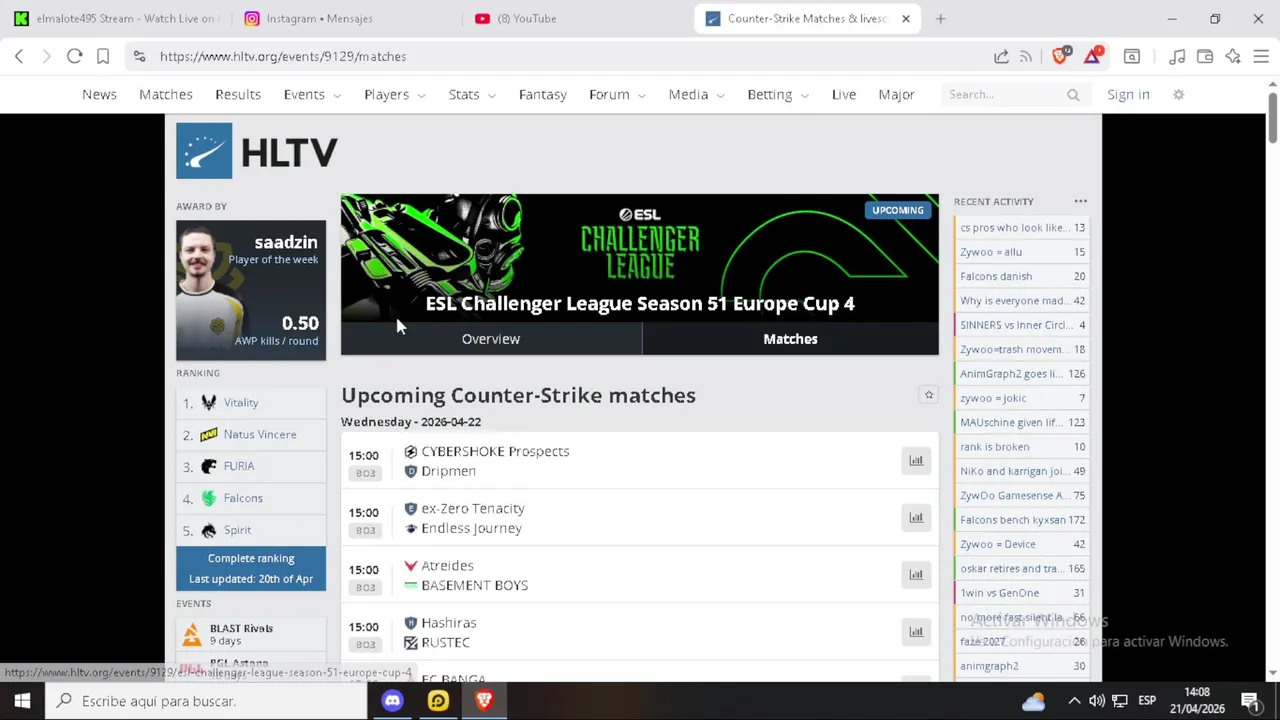Open the Matches menu item

click(166, 94)
